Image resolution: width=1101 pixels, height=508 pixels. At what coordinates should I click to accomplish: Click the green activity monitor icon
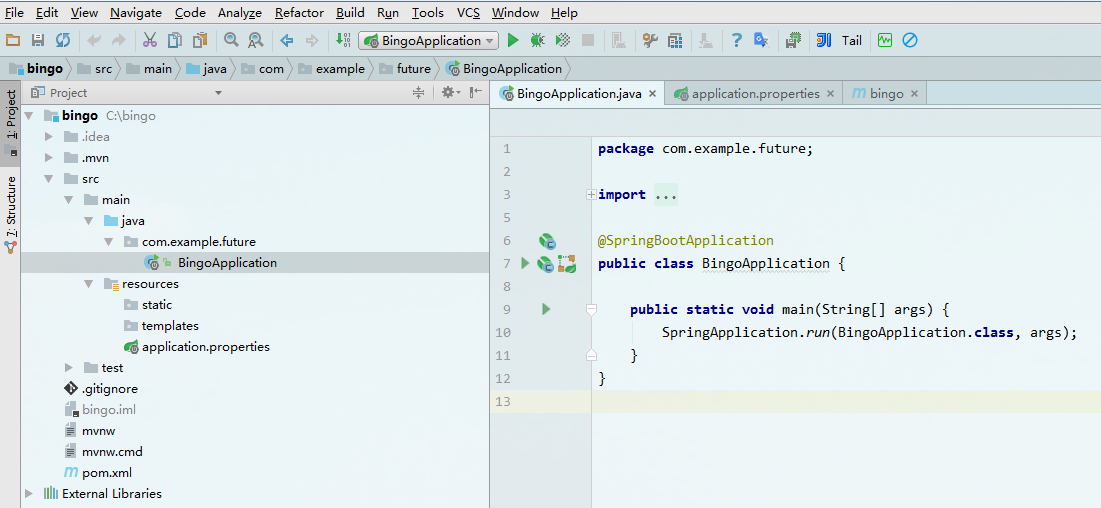point(884,41)
